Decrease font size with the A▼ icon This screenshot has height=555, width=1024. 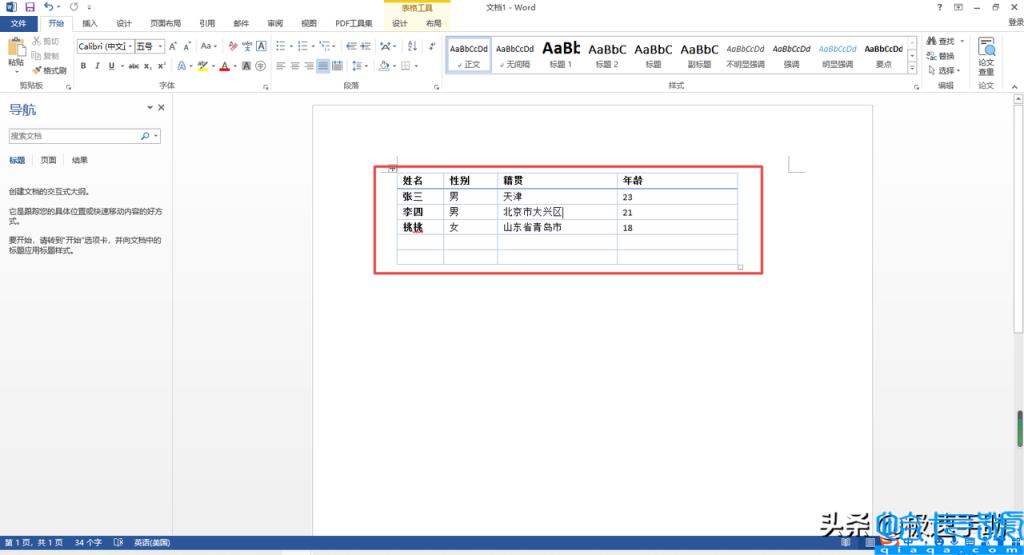(x=187, y=46)
